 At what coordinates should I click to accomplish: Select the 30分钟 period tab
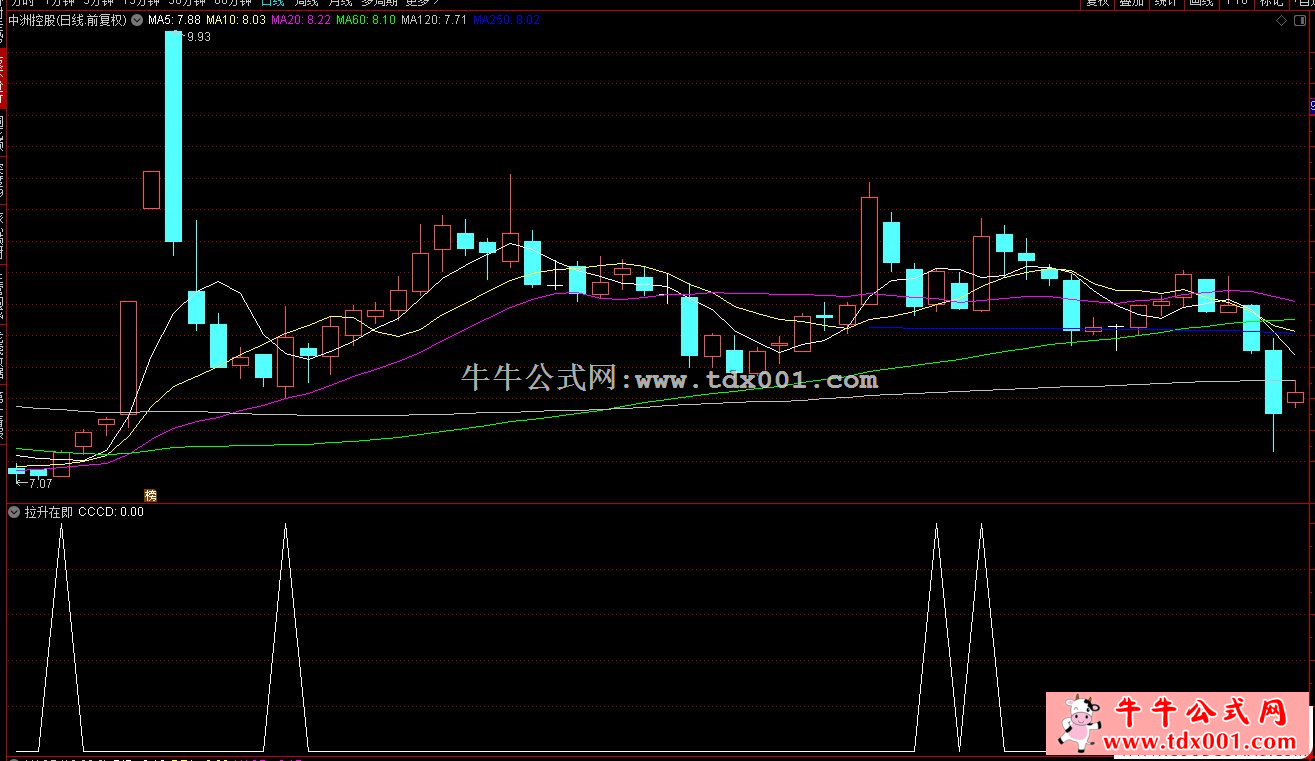tap(186, 4)
